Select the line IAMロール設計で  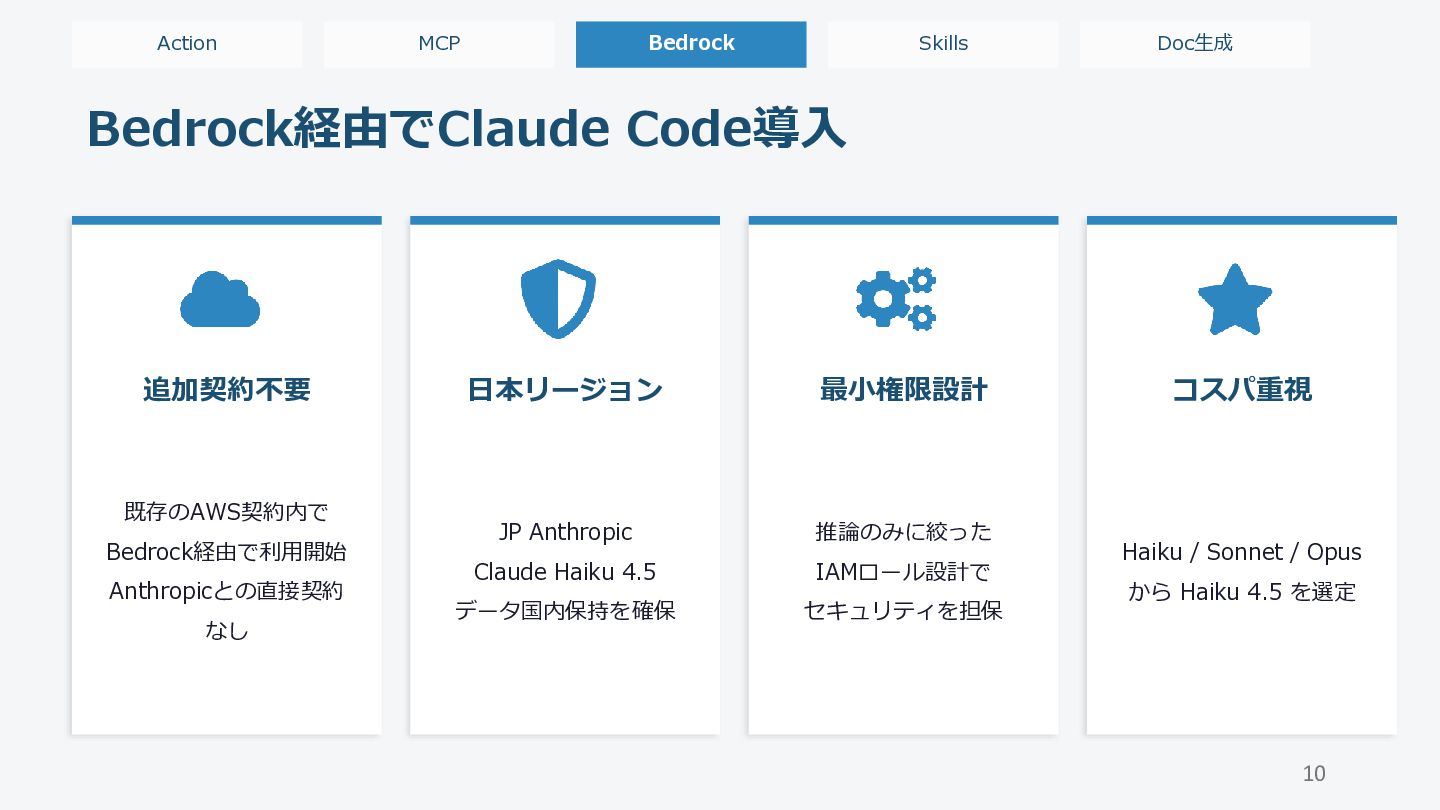pyautogui.click(x=903, y=572)
